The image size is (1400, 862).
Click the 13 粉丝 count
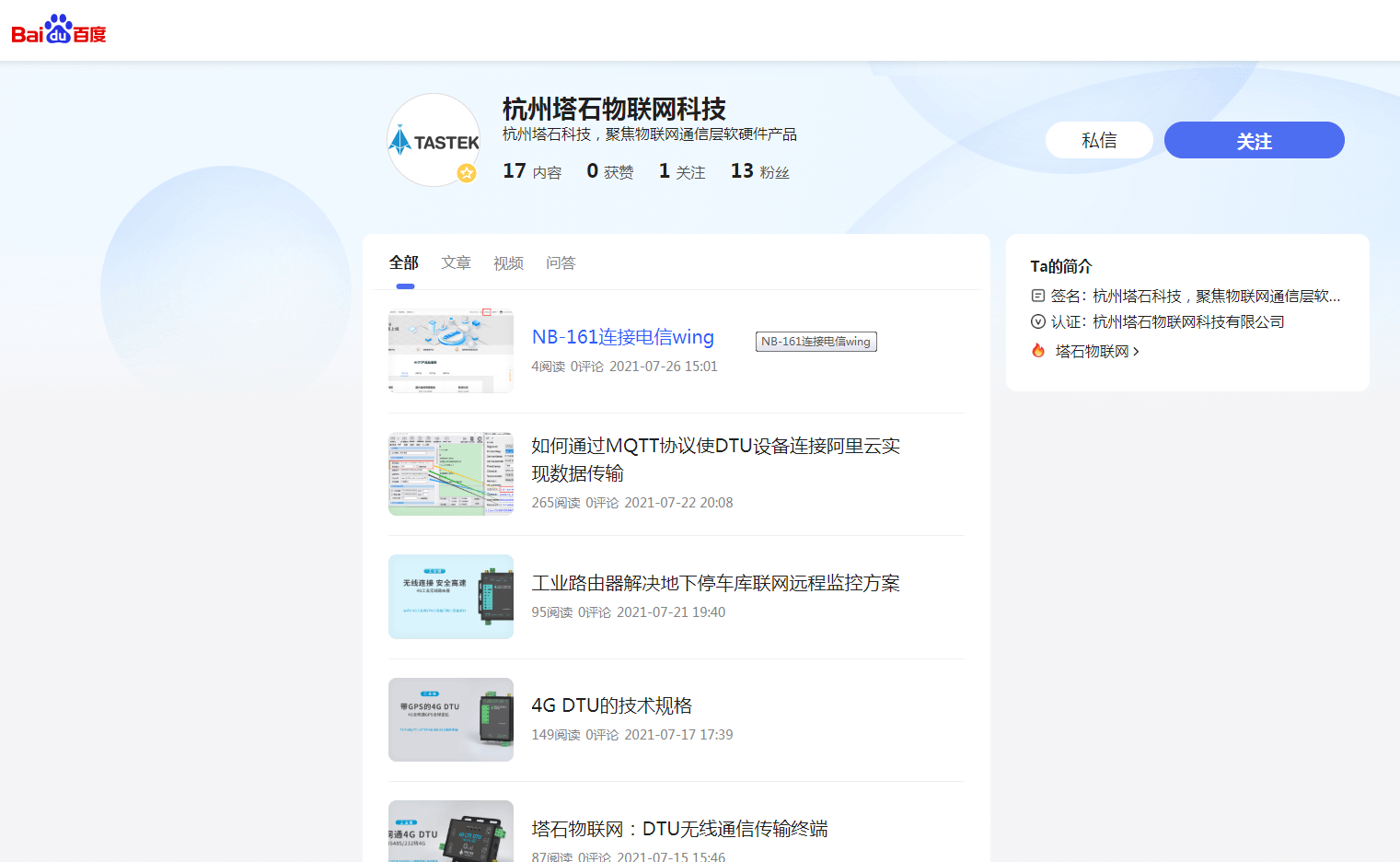tap(760, 171)
